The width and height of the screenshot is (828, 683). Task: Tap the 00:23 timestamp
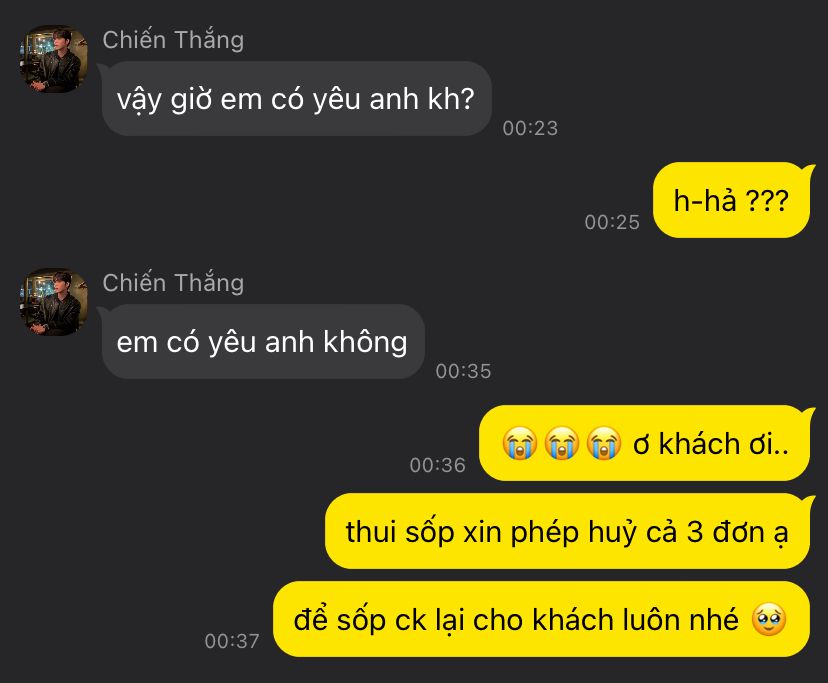click(530, 128)
